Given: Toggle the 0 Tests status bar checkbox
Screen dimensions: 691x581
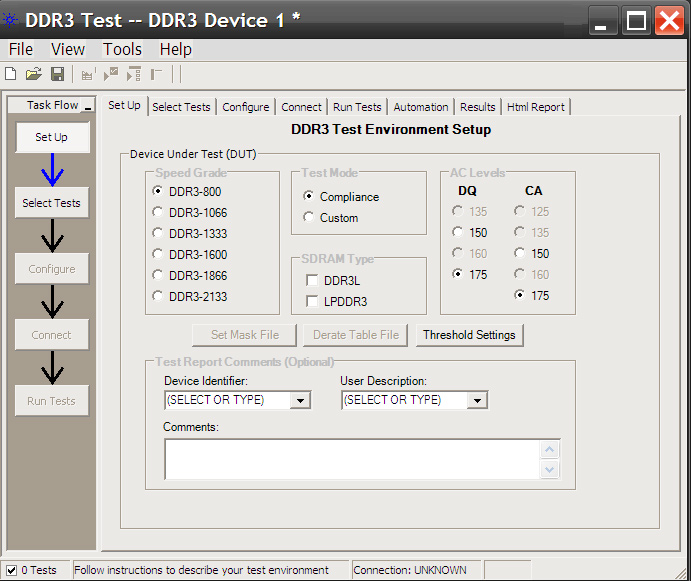Looking at the screenshot, I should click(x=12, y=570).
